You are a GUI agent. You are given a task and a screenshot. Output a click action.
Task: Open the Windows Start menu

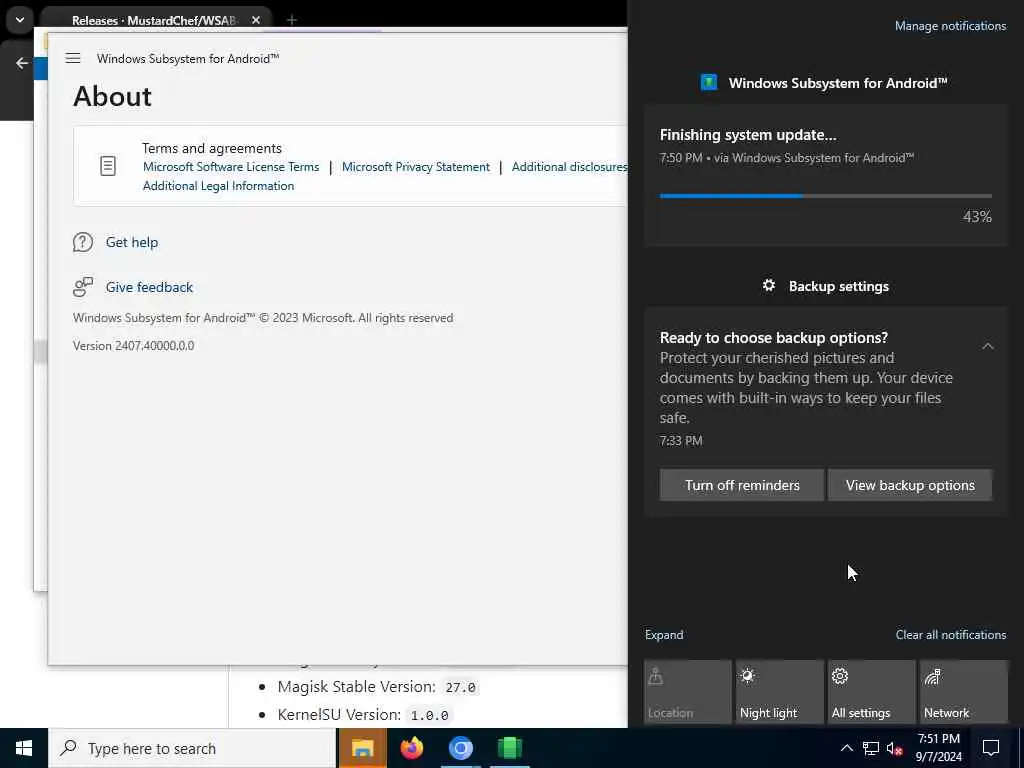pos(24,748)
